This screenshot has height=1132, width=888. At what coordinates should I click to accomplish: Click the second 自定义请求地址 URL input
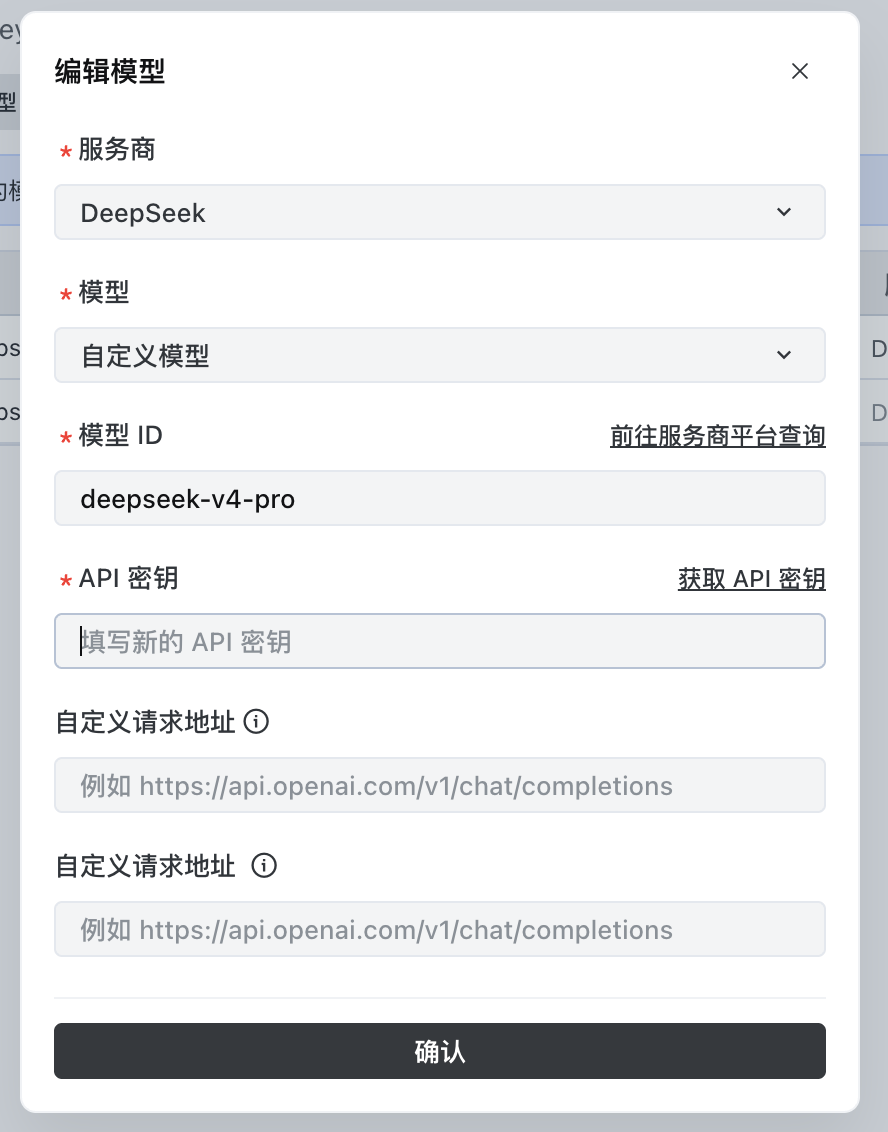[x=440, y=929]
